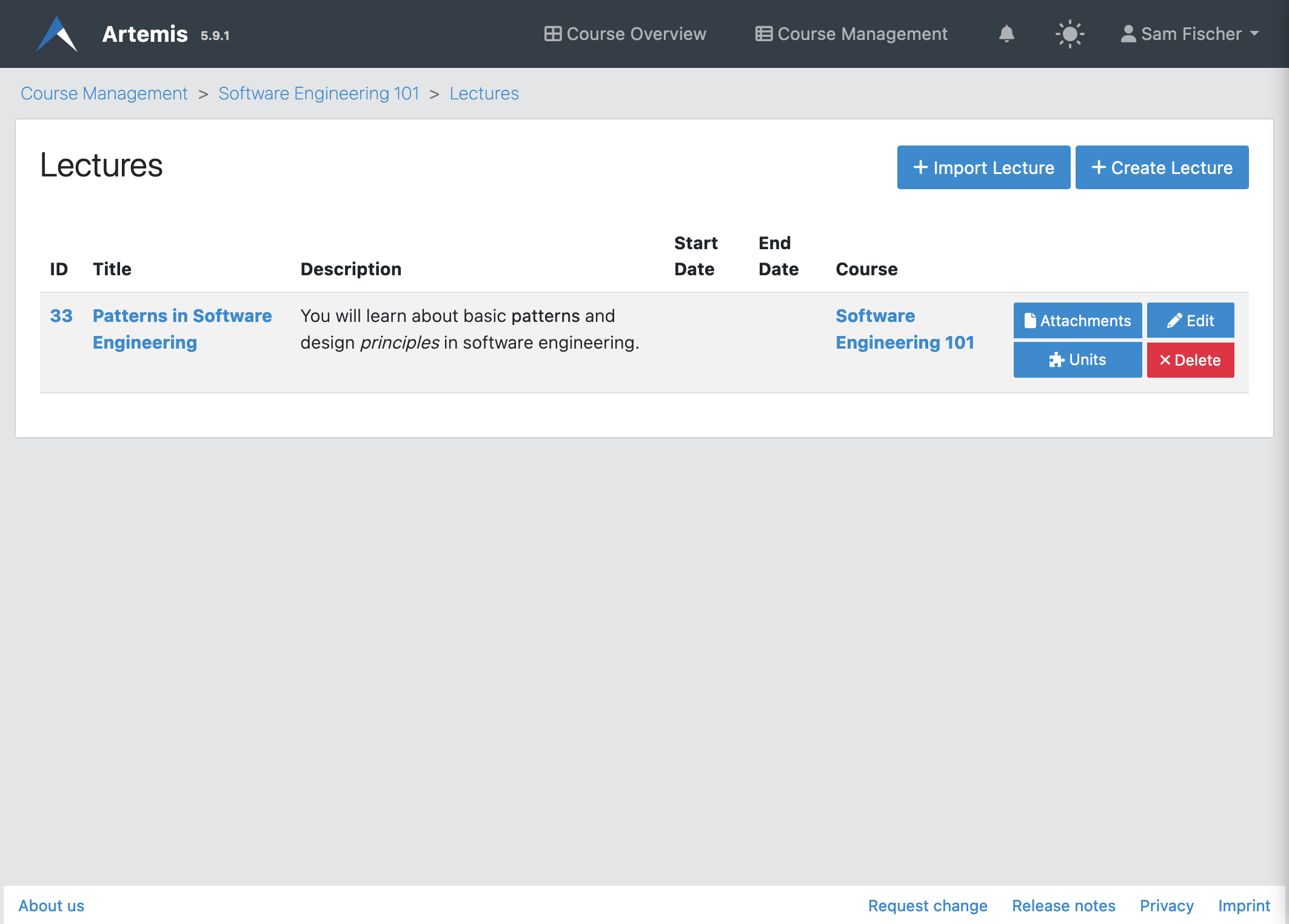Open Units for lecture 33

(1077, 360)
